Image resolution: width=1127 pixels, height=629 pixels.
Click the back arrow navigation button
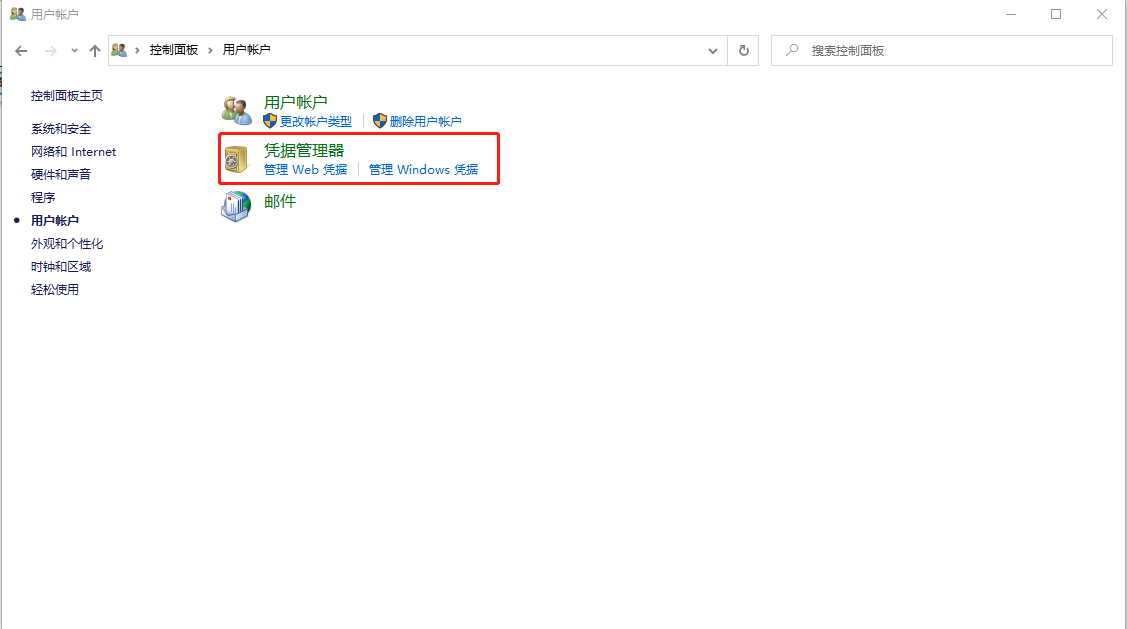[21, 50]
